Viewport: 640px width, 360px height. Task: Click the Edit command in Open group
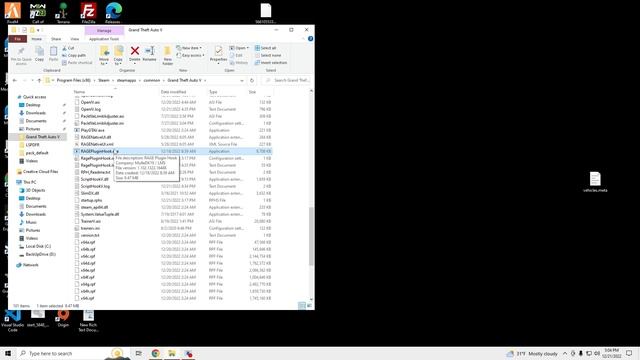236,55
